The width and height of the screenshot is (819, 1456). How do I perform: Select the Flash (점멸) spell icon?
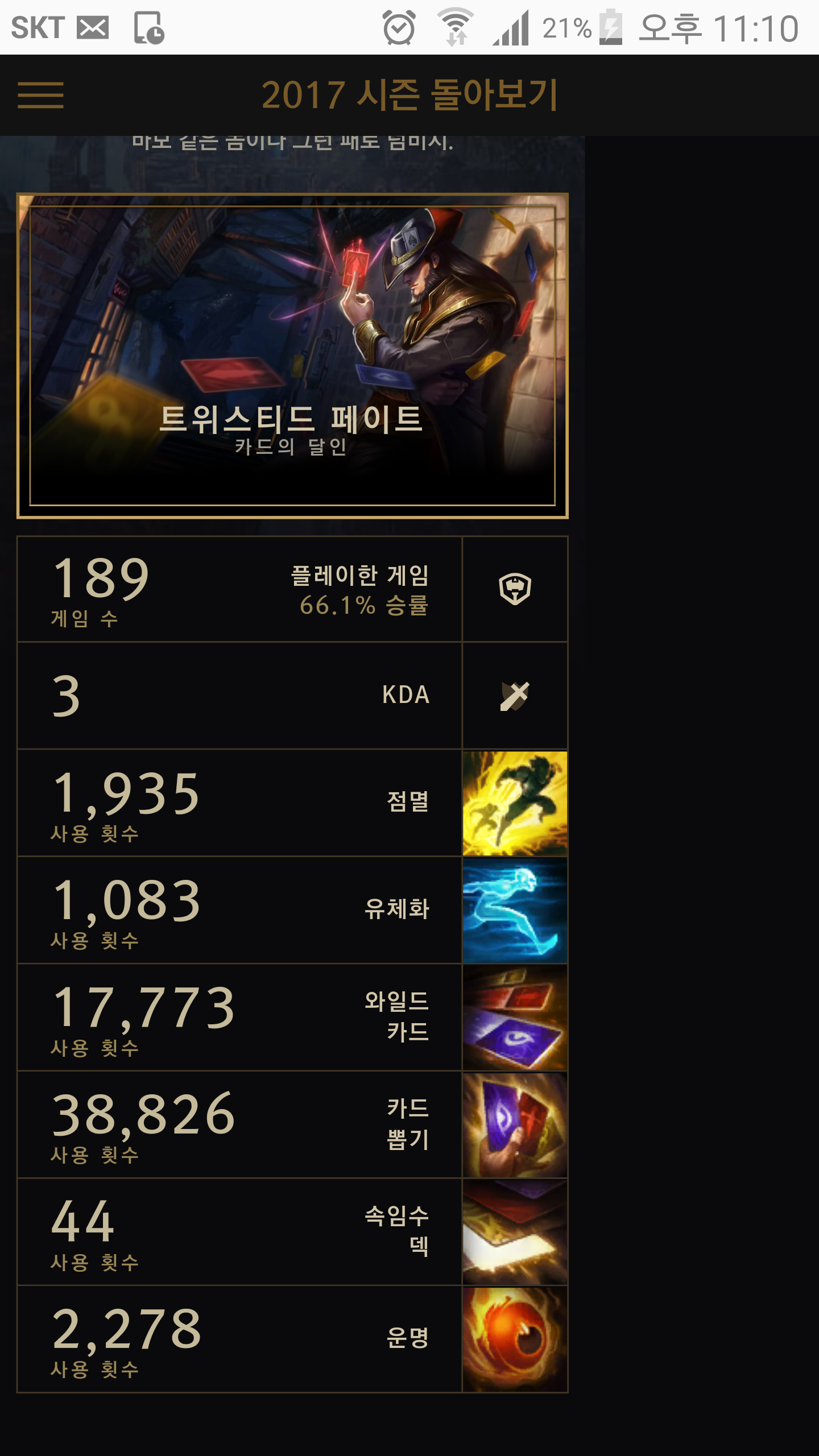[515, 803]
